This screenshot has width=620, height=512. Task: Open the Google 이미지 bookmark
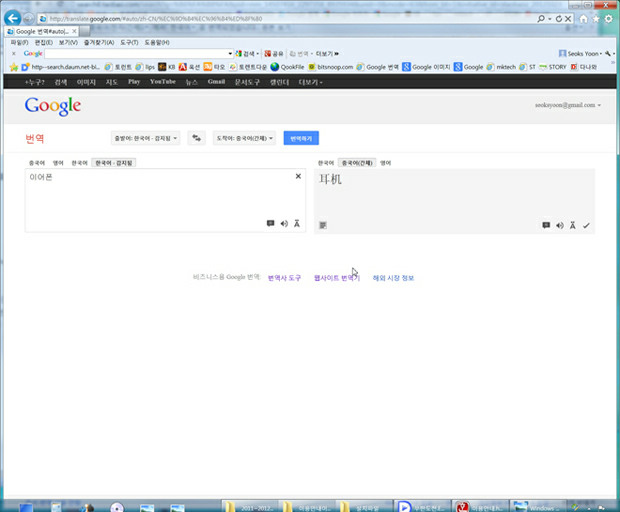pos(426,67)
